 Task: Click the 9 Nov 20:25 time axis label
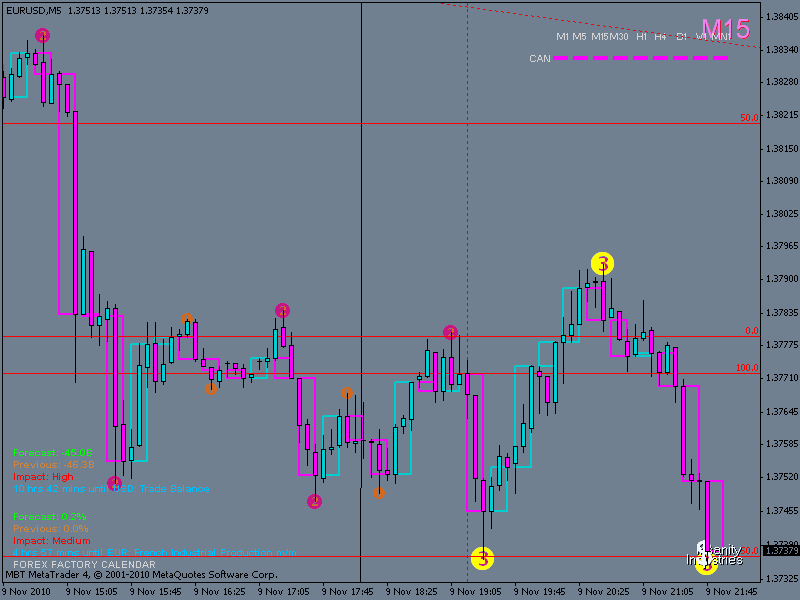(604, 592)
